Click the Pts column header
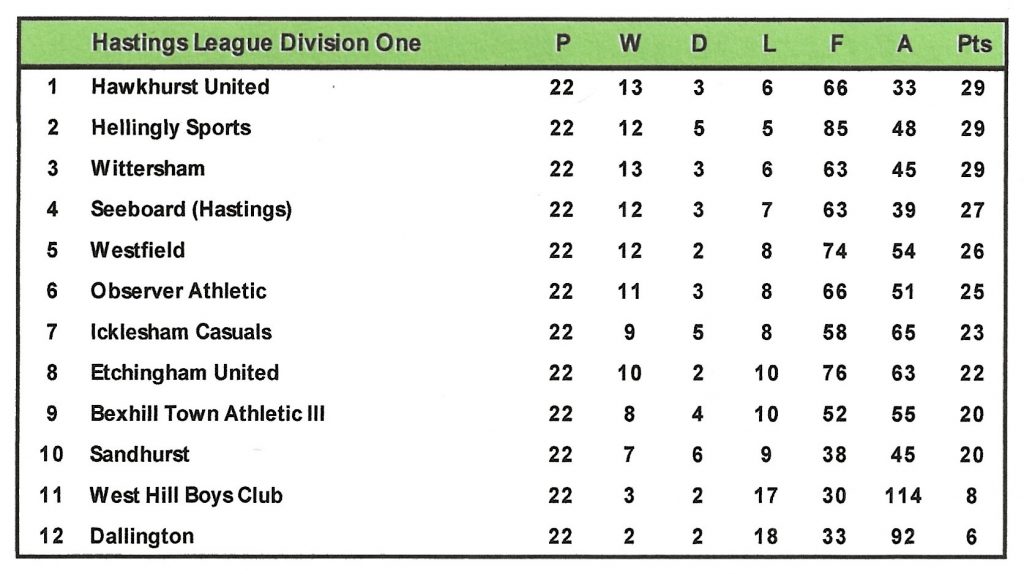Viewport: 1024px width, 574px height. (x=973, y=44)
